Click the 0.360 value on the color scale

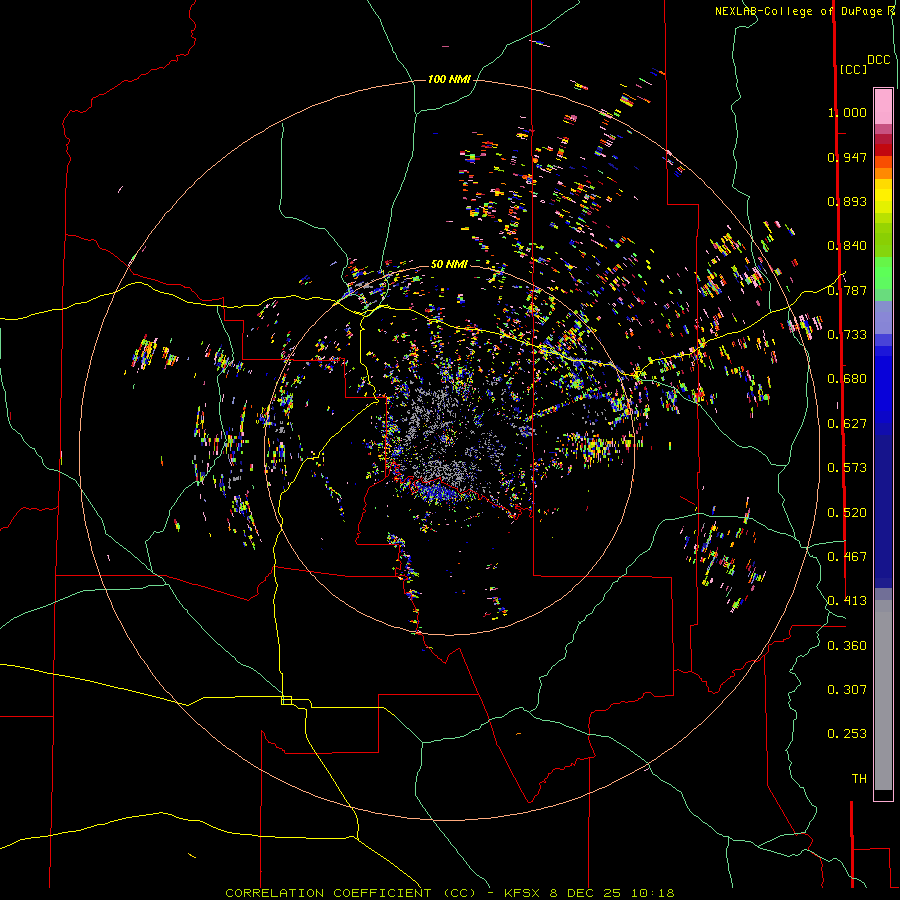click(x=847, y=646)
